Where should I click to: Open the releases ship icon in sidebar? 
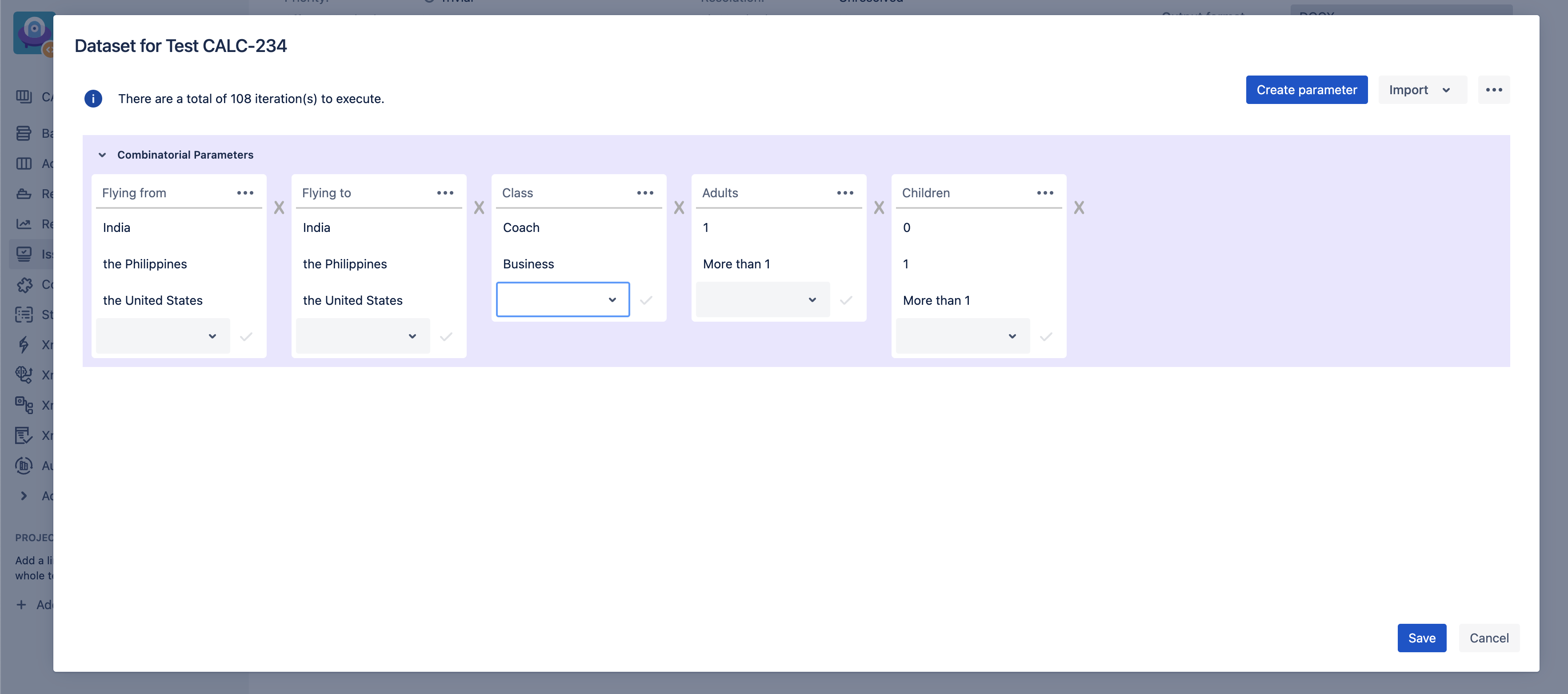[24, 194]
